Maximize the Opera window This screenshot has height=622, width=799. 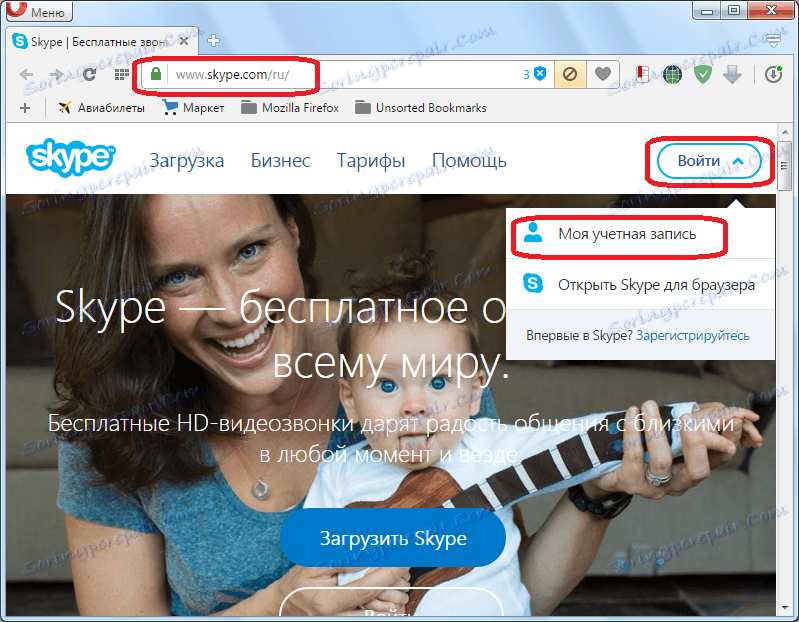point(734,10)
